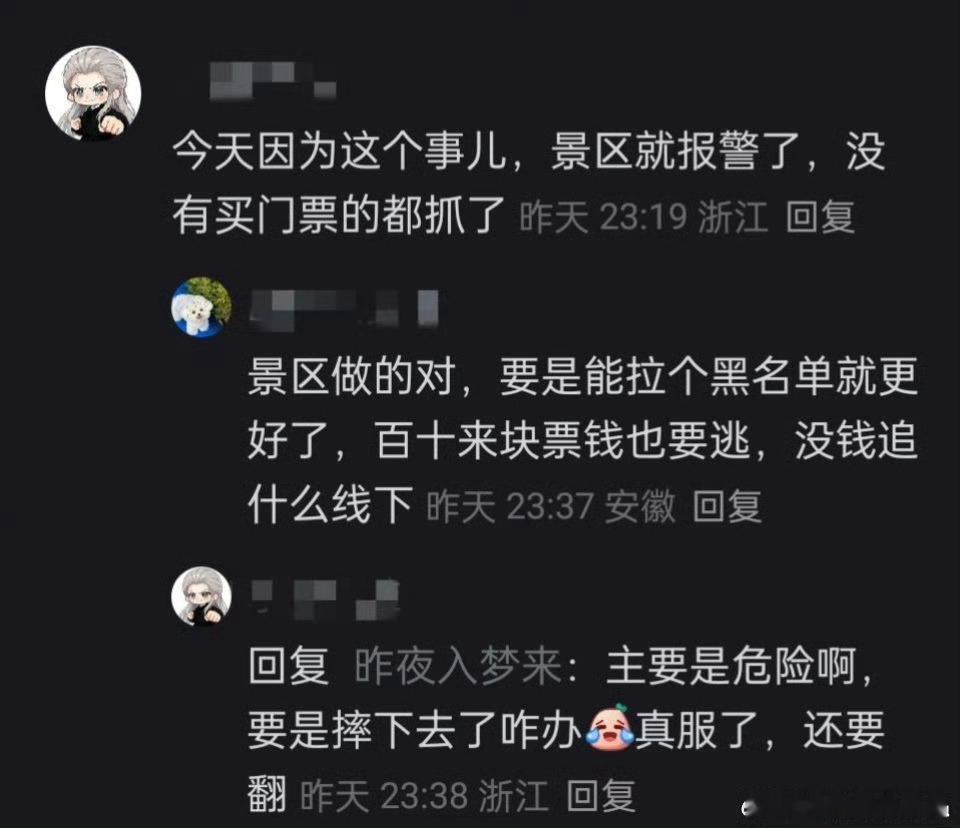Tap the timestamp 昨天 23:19

click(x=603, y=216)
